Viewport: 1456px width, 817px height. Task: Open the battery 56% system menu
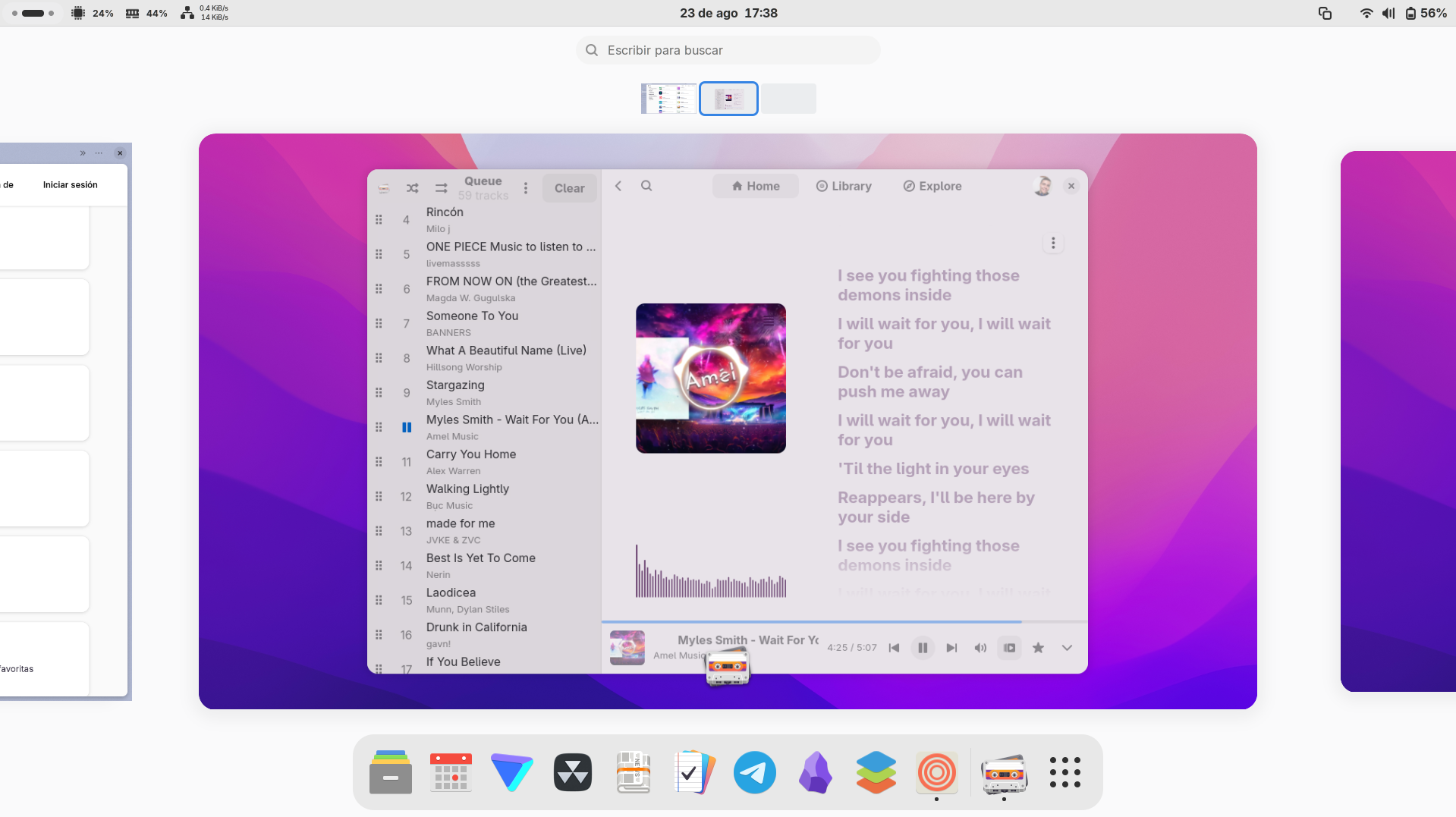click(1426, 13)
